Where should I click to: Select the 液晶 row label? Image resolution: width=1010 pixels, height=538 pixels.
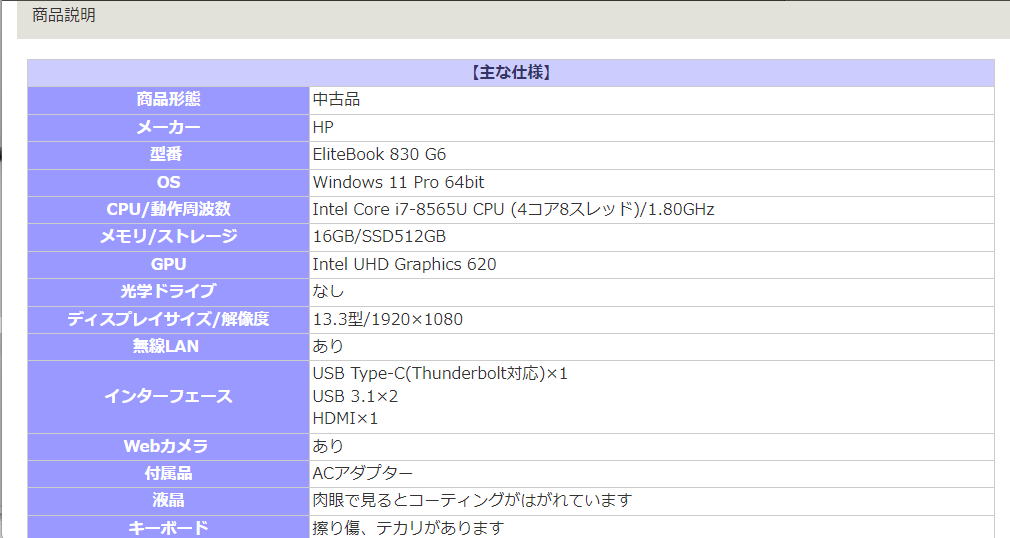coord(168,501)
